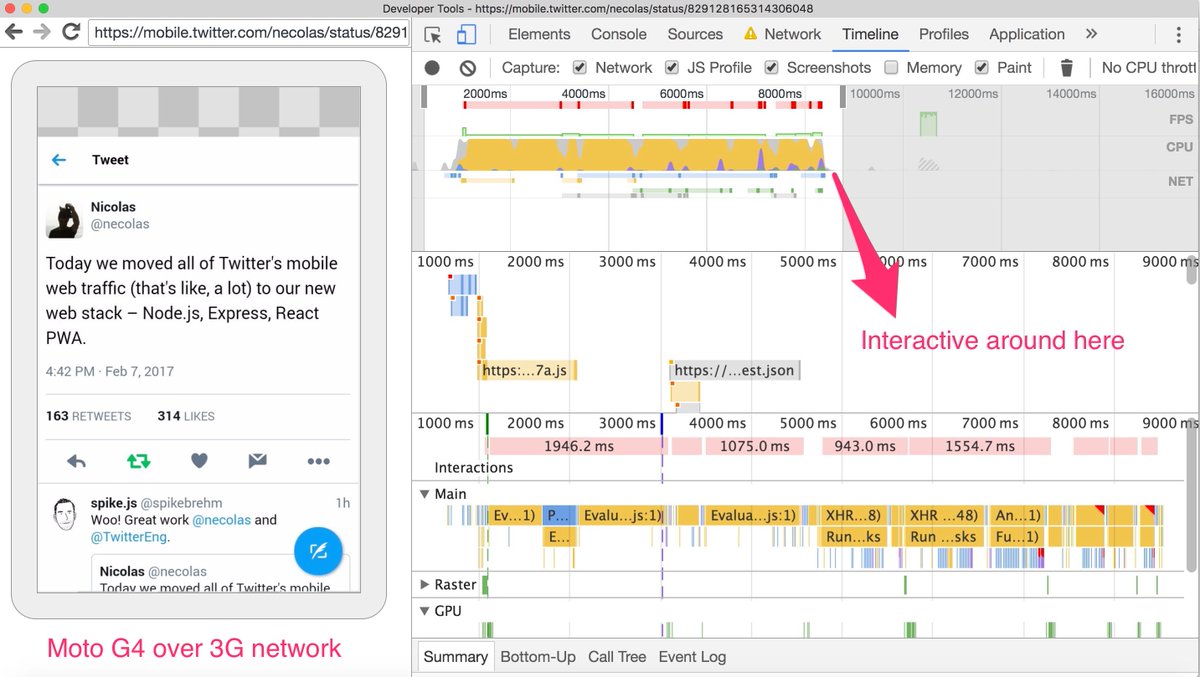
Task: Go back using the tweet's blue arrow
Action: coord(59,160)
